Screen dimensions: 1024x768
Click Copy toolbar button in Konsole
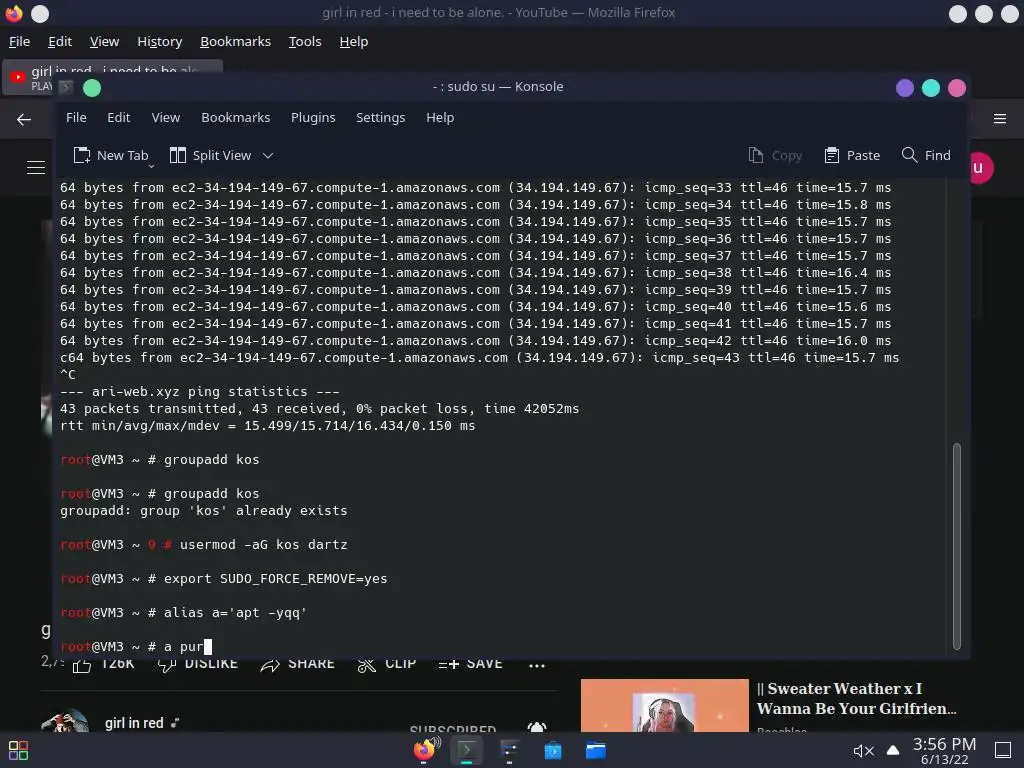click(775, 155)
